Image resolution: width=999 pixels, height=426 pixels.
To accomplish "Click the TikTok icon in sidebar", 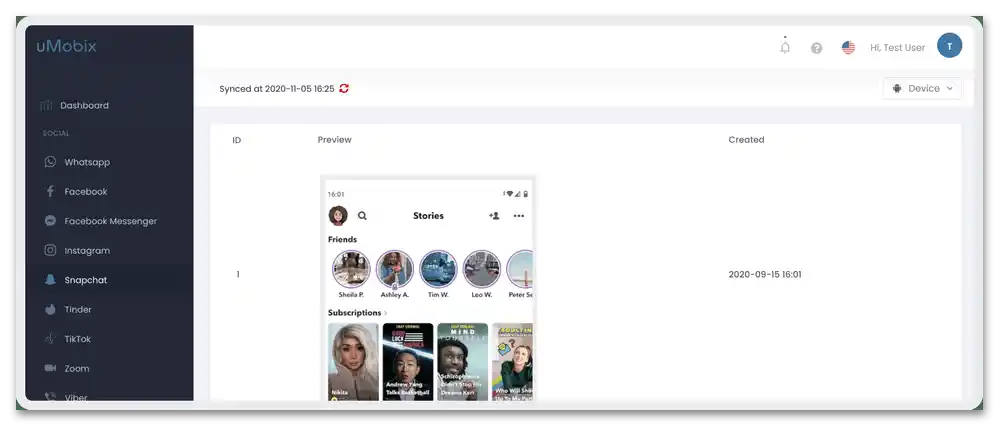I will (50, 339).
